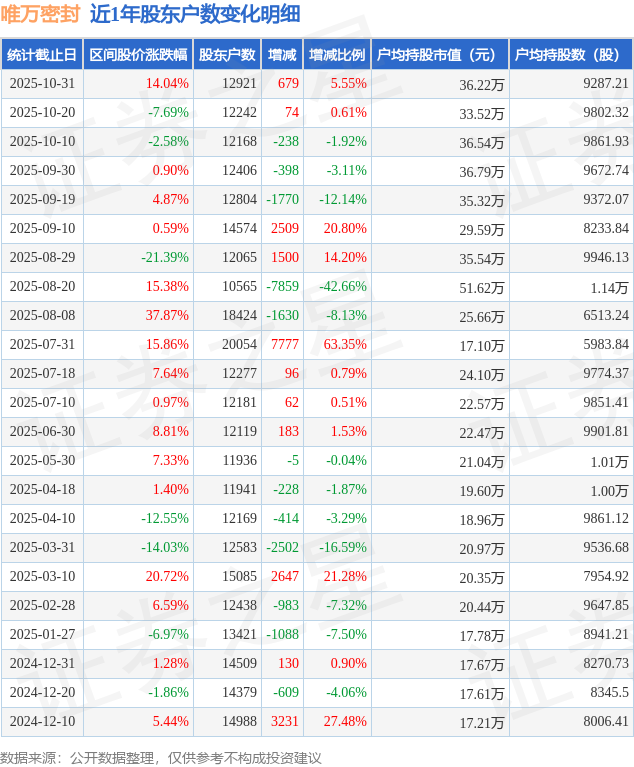Viewport: 634px width, 767px height.
Task: Click the 增减 column header
Action: coord(282,55)
